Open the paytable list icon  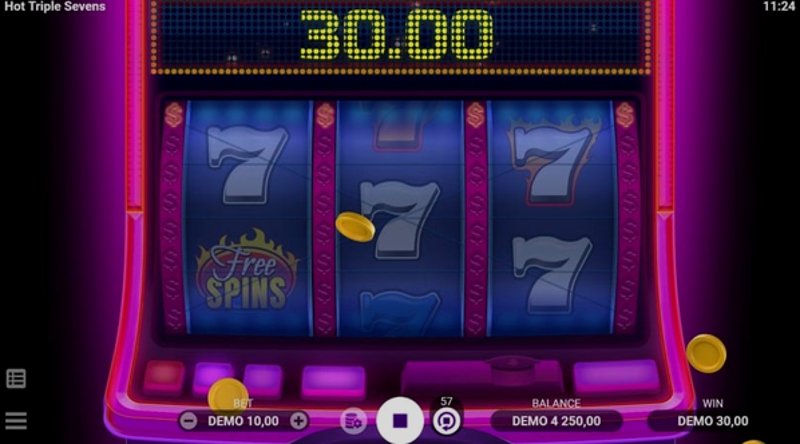coord(16,379)
